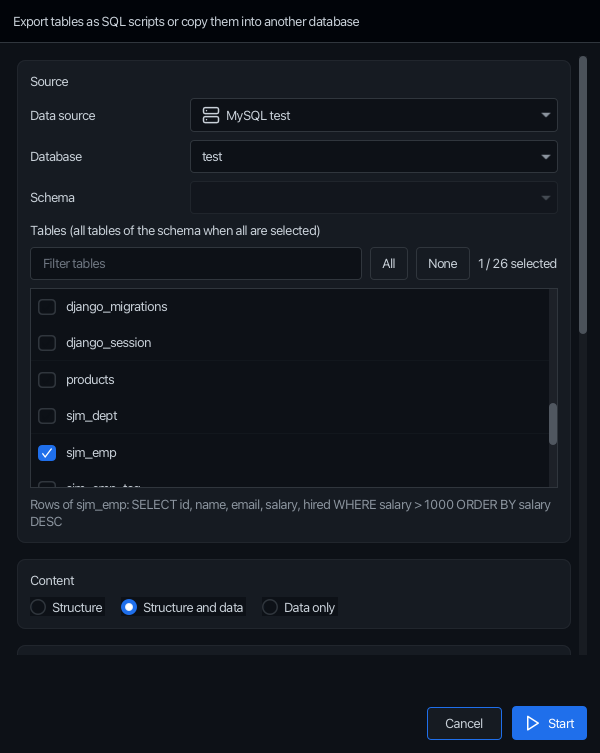Check the products table checkbox

point(47,380)
